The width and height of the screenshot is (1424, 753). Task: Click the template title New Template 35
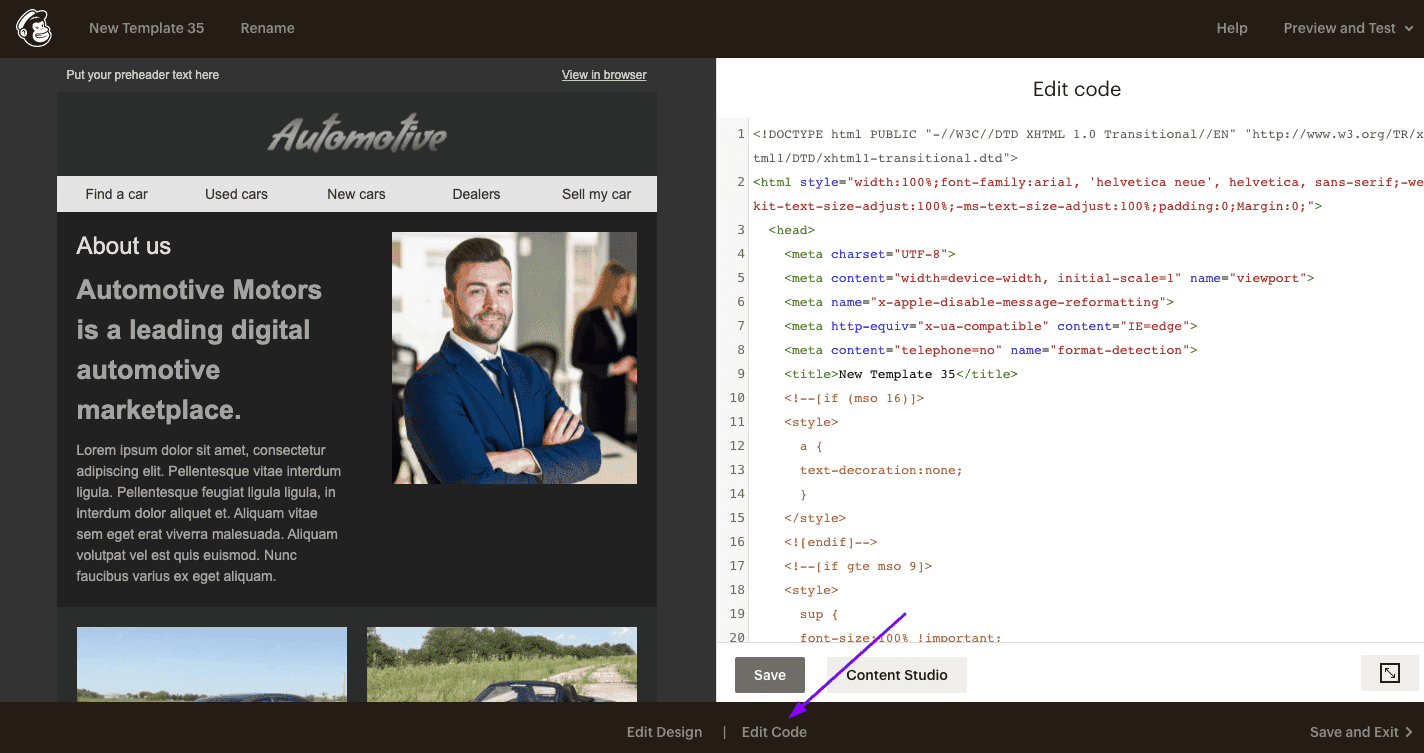(146, 28)
